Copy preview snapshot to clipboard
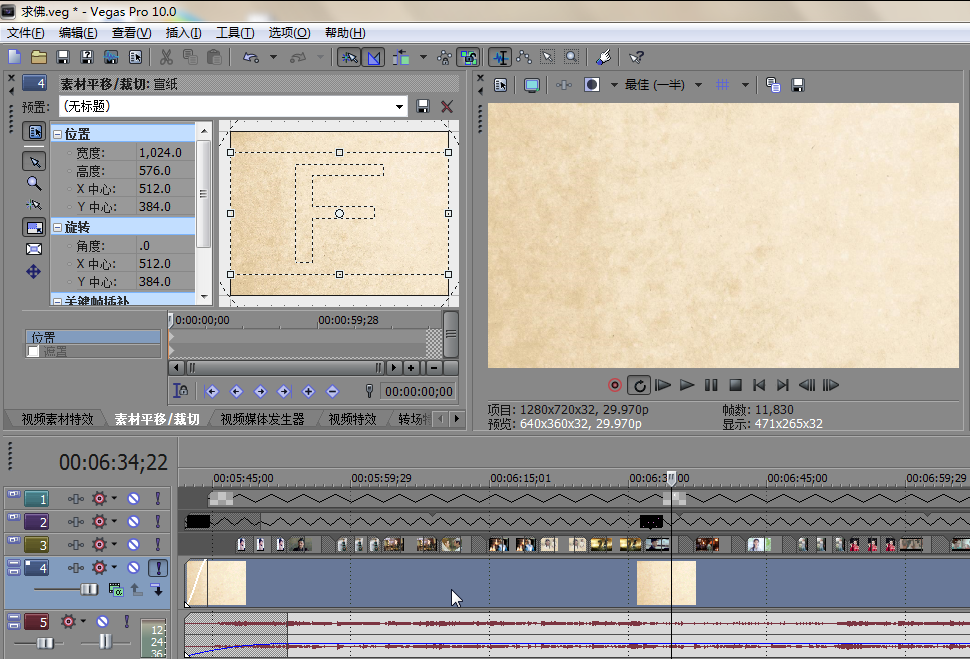This screenshot has width=970, height=659. point(773,85)
